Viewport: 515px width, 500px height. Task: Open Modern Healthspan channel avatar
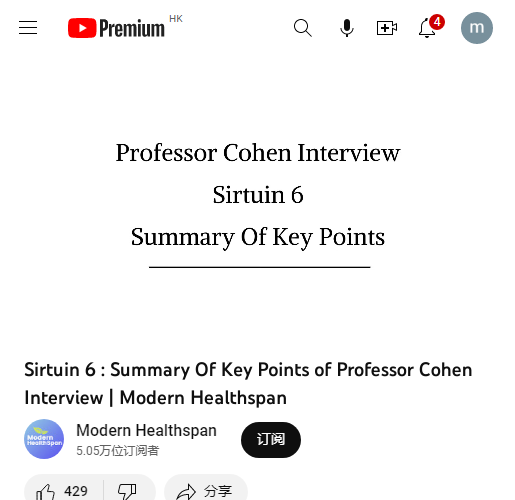point(44,439)
